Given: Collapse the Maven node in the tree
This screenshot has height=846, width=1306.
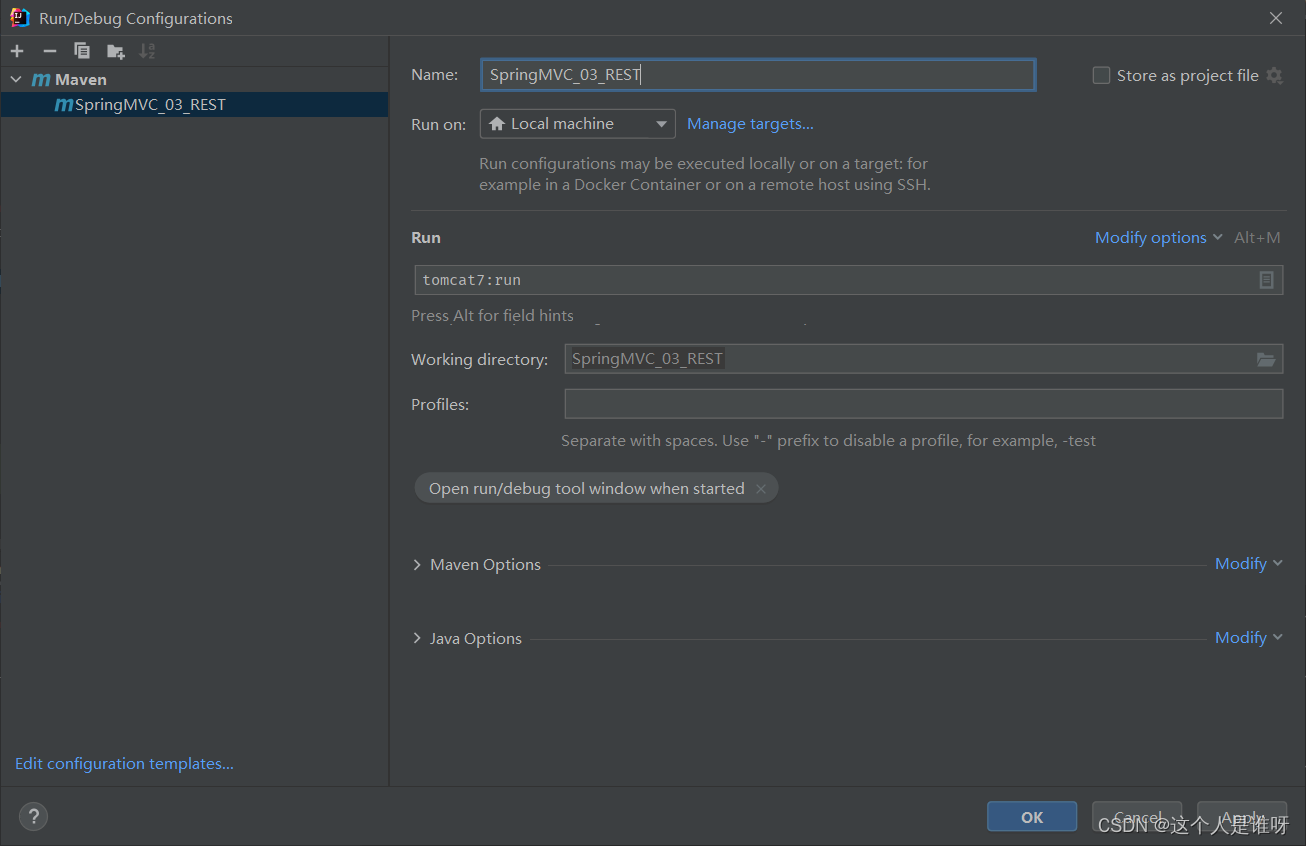Looking at the screenshot, I should click(x=16, y=80).
